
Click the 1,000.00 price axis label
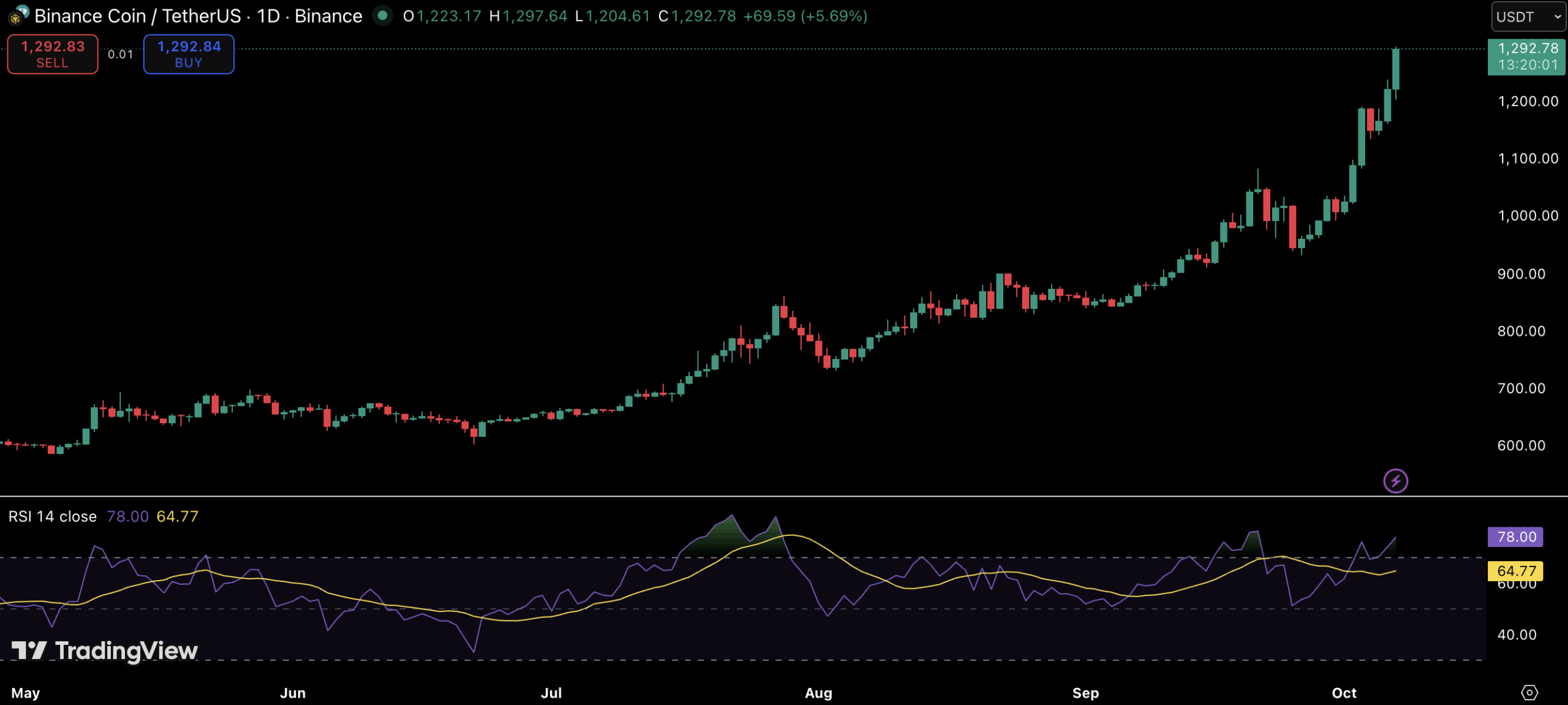click(x=1528, y=216)
